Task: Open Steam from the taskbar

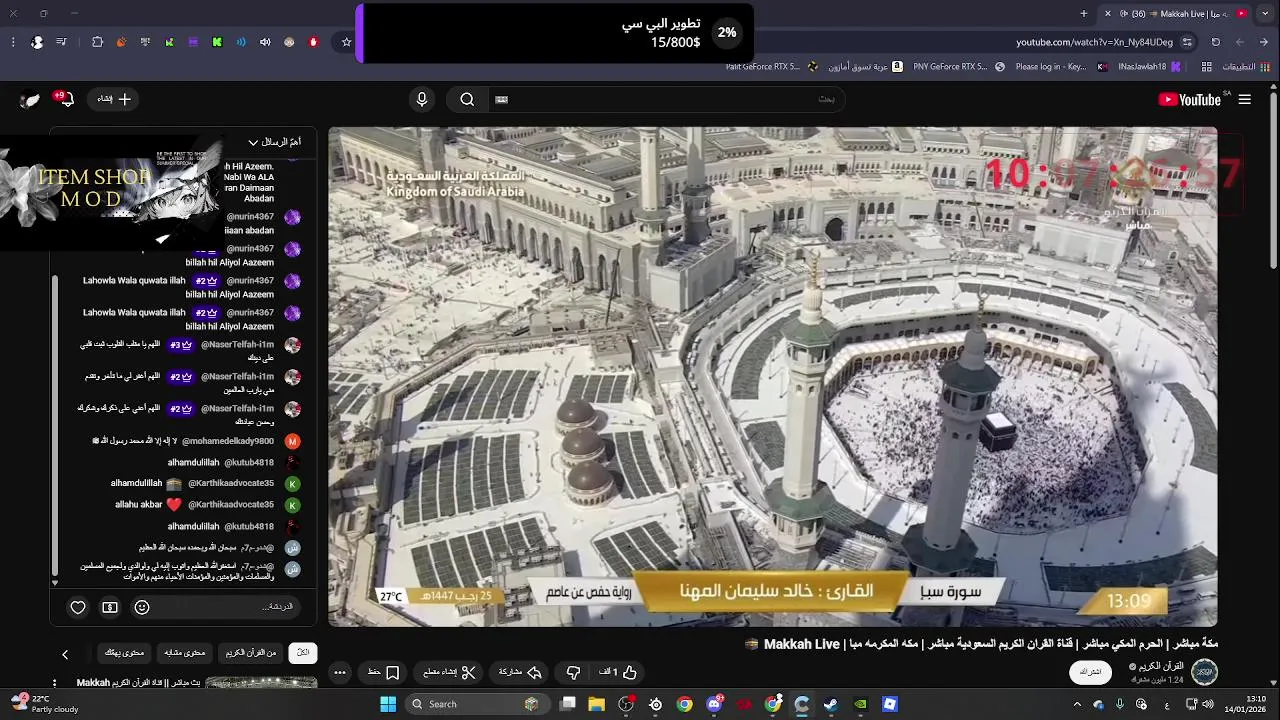Action: coord(830,704)
